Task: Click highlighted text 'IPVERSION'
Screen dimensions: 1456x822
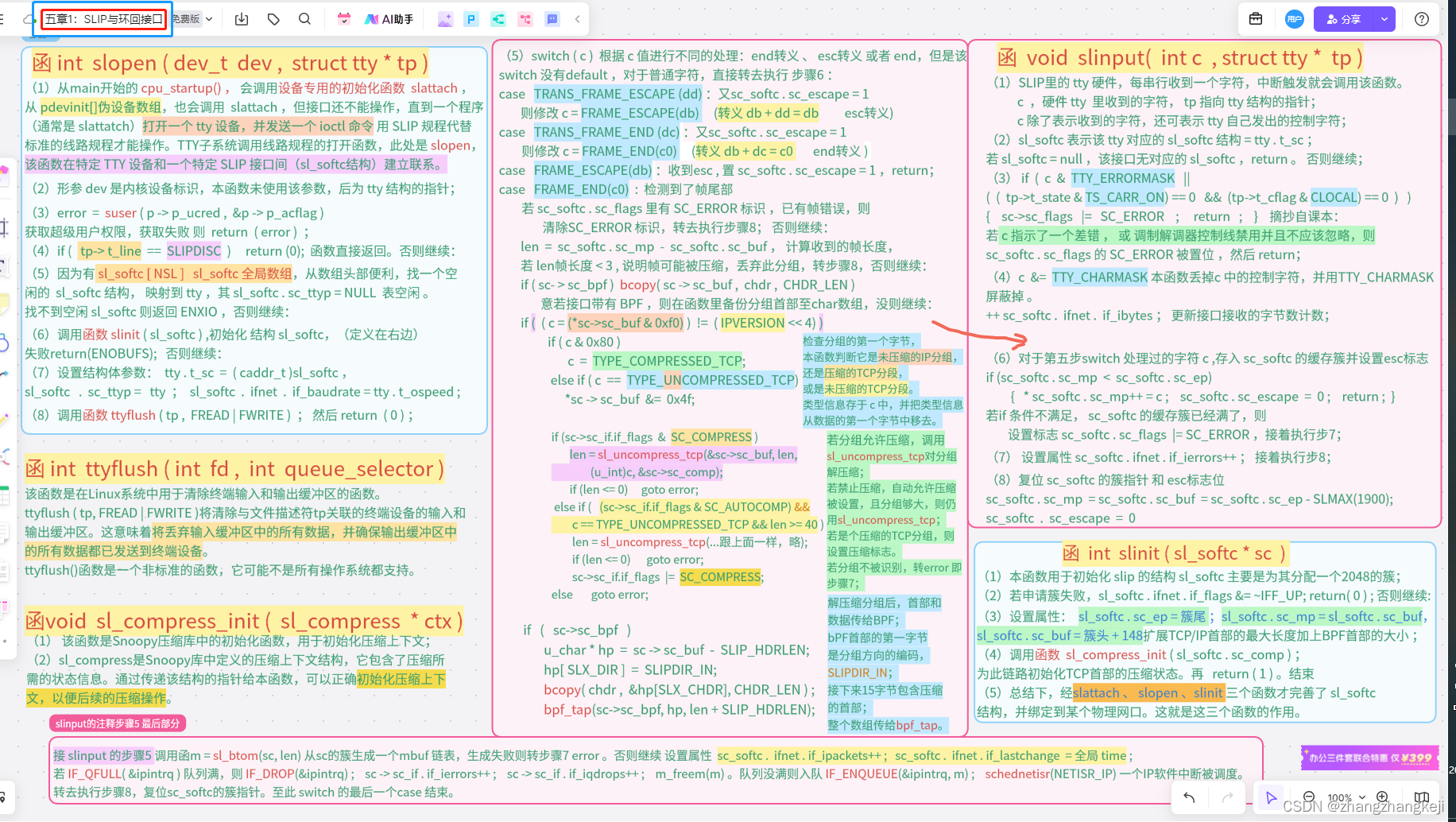Action: [x=753, y=323]
